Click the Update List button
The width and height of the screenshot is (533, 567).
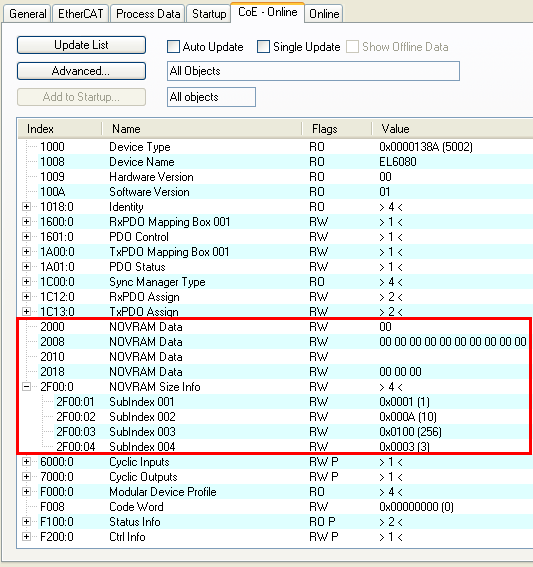(81, 45)
